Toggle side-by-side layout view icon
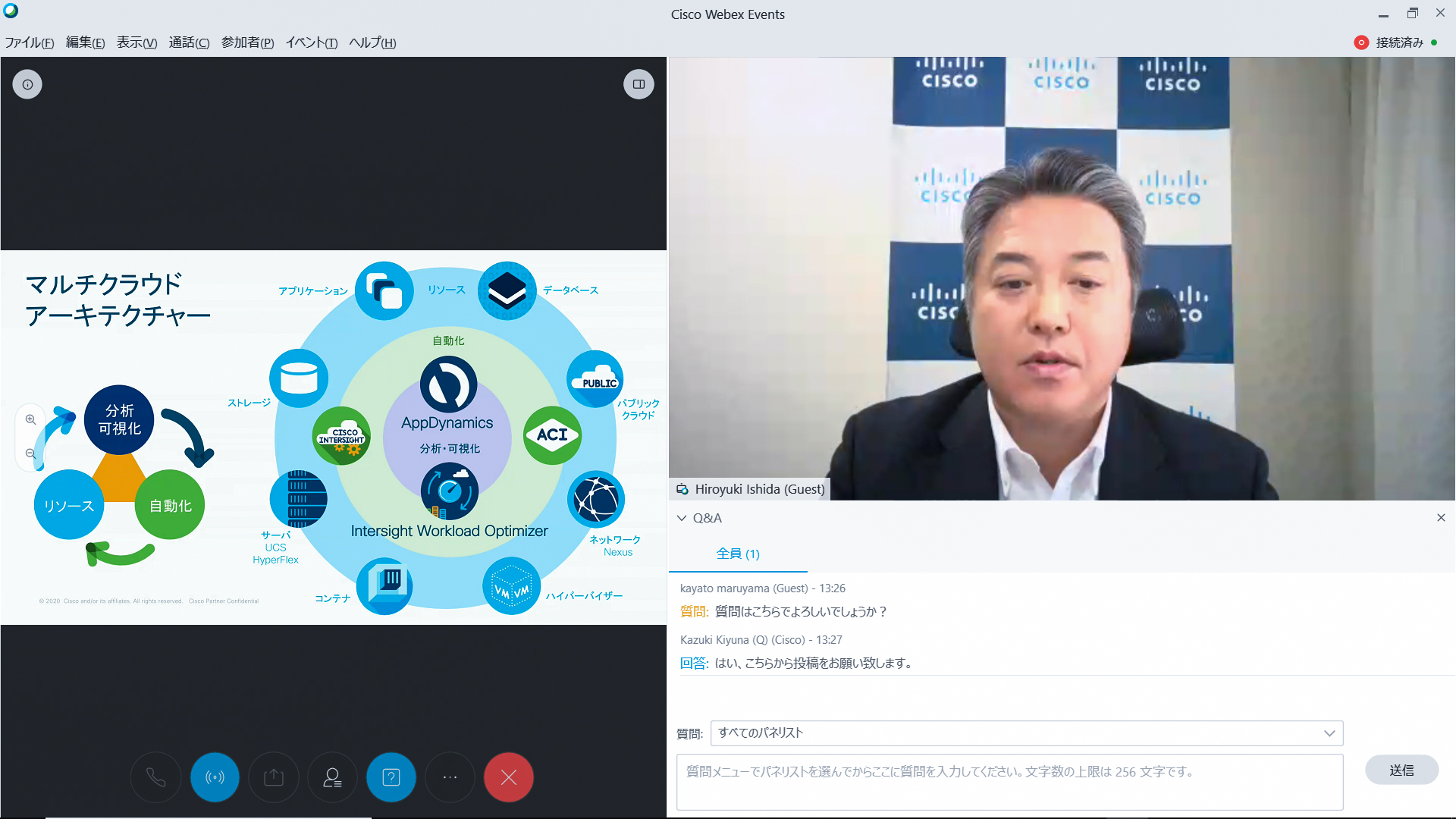The height and width of the screenshot is (819, 1456). point(639,84)
